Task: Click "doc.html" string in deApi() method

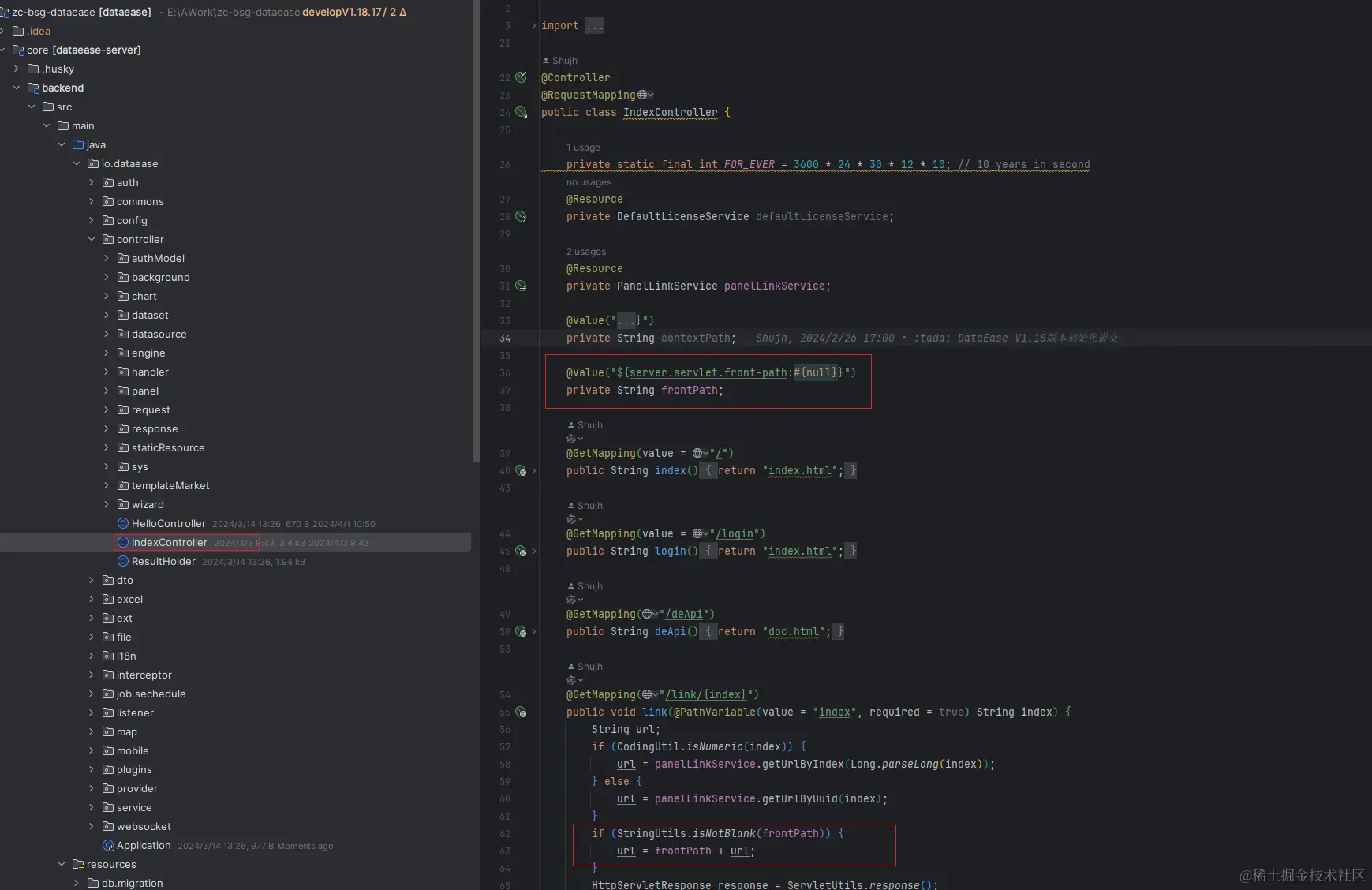Action: pos(796,631)
